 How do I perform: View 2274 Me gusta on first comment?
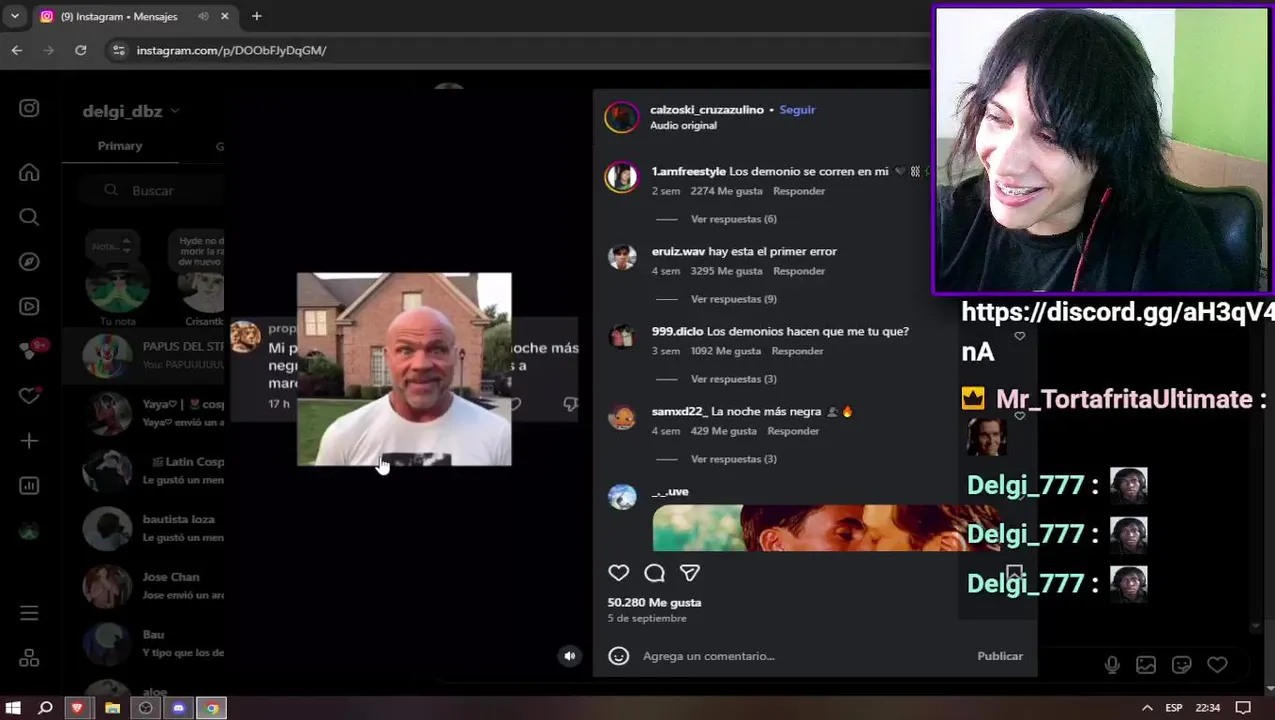coord(726,191)
